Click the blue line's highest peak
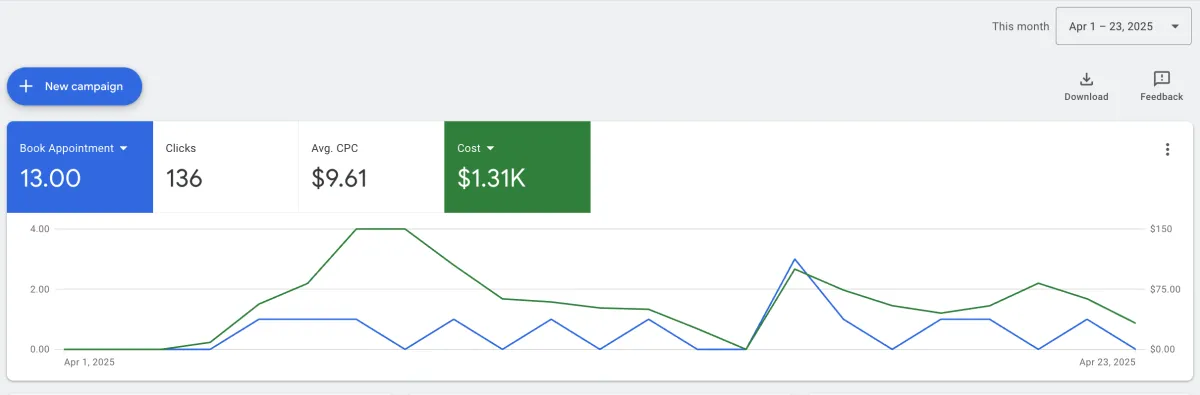 coord(794,259)
